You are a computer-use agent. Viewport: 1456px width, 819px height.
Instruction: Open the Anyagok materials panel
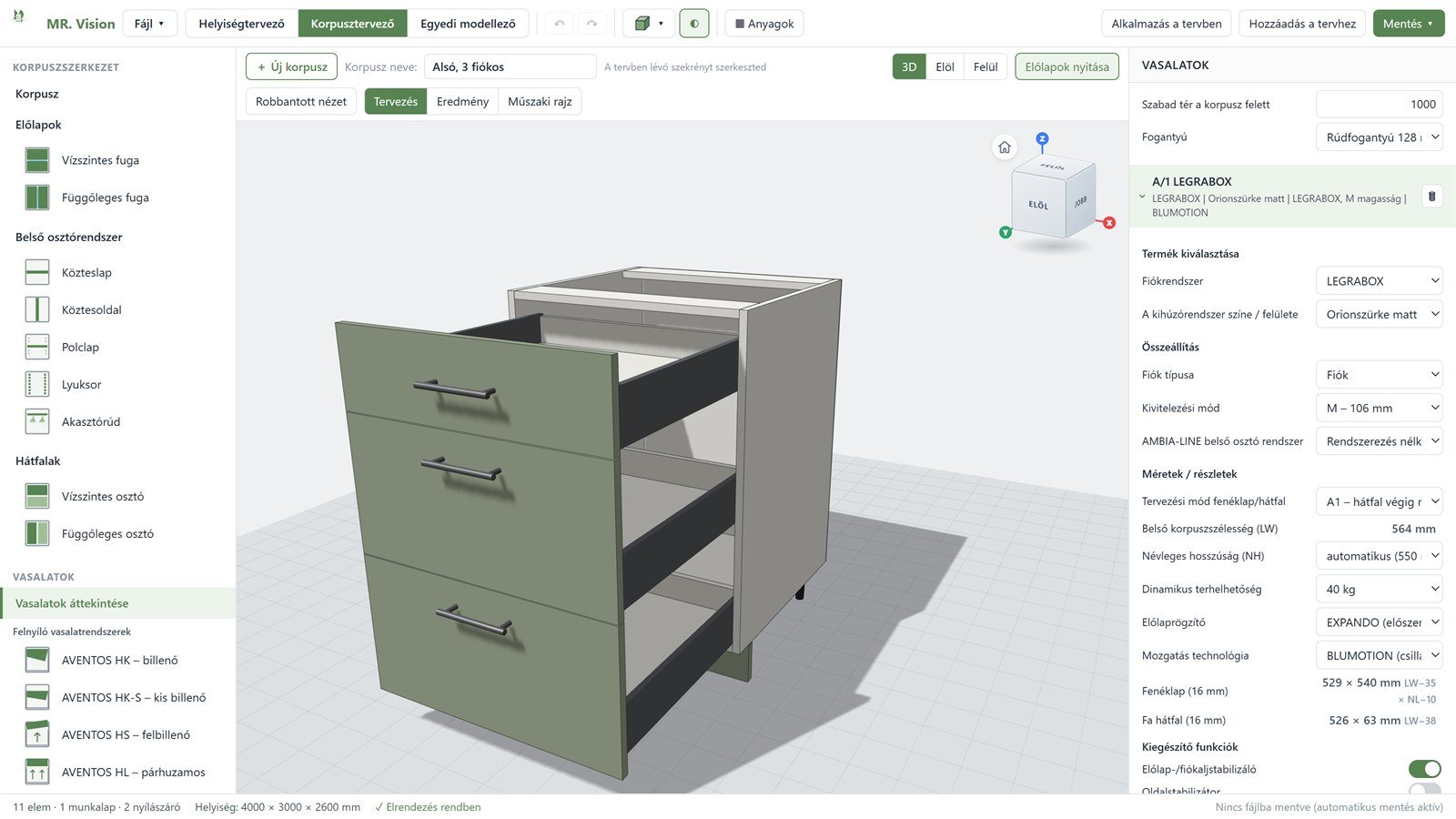pos(764,24)
